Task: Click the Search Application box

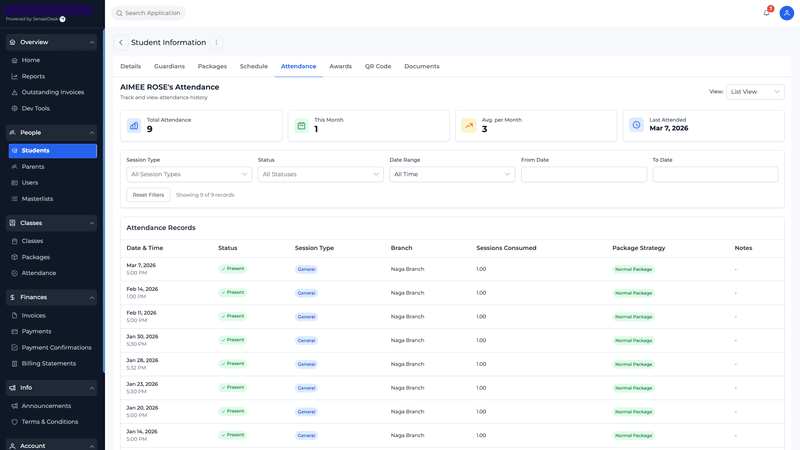Action: [x=149, y=13]
